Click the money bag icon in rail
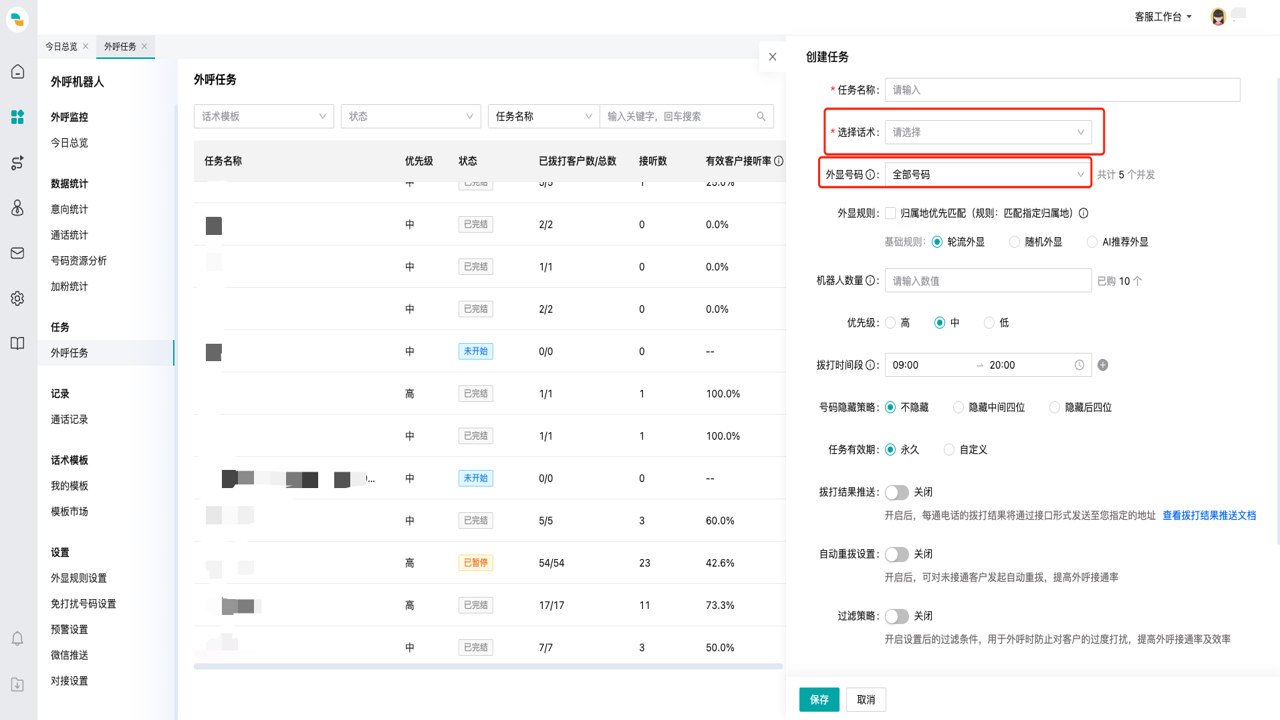 17,208
